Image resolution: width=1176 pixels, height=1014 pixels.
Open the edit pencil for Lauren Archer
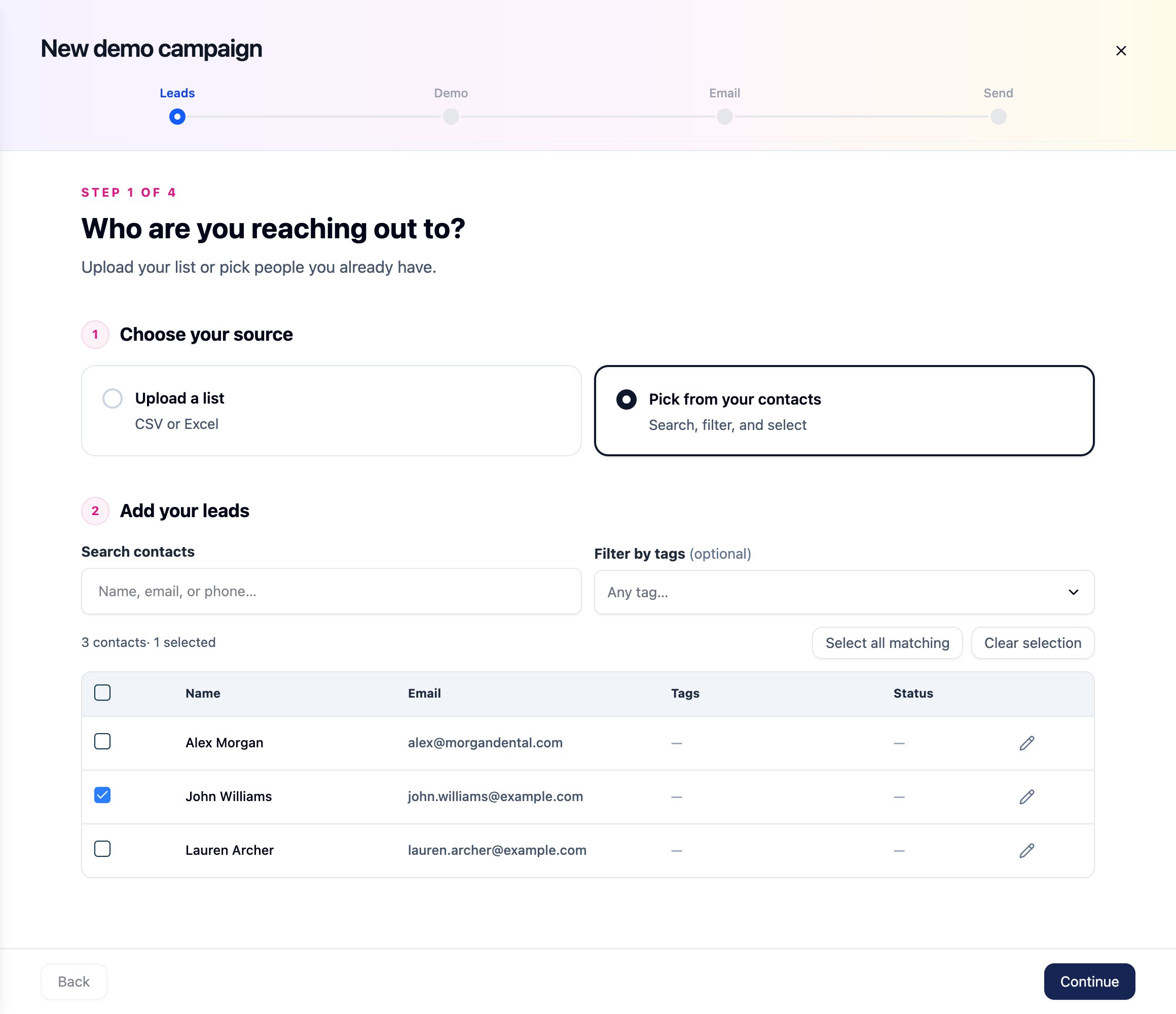[x=1027, y=850]
